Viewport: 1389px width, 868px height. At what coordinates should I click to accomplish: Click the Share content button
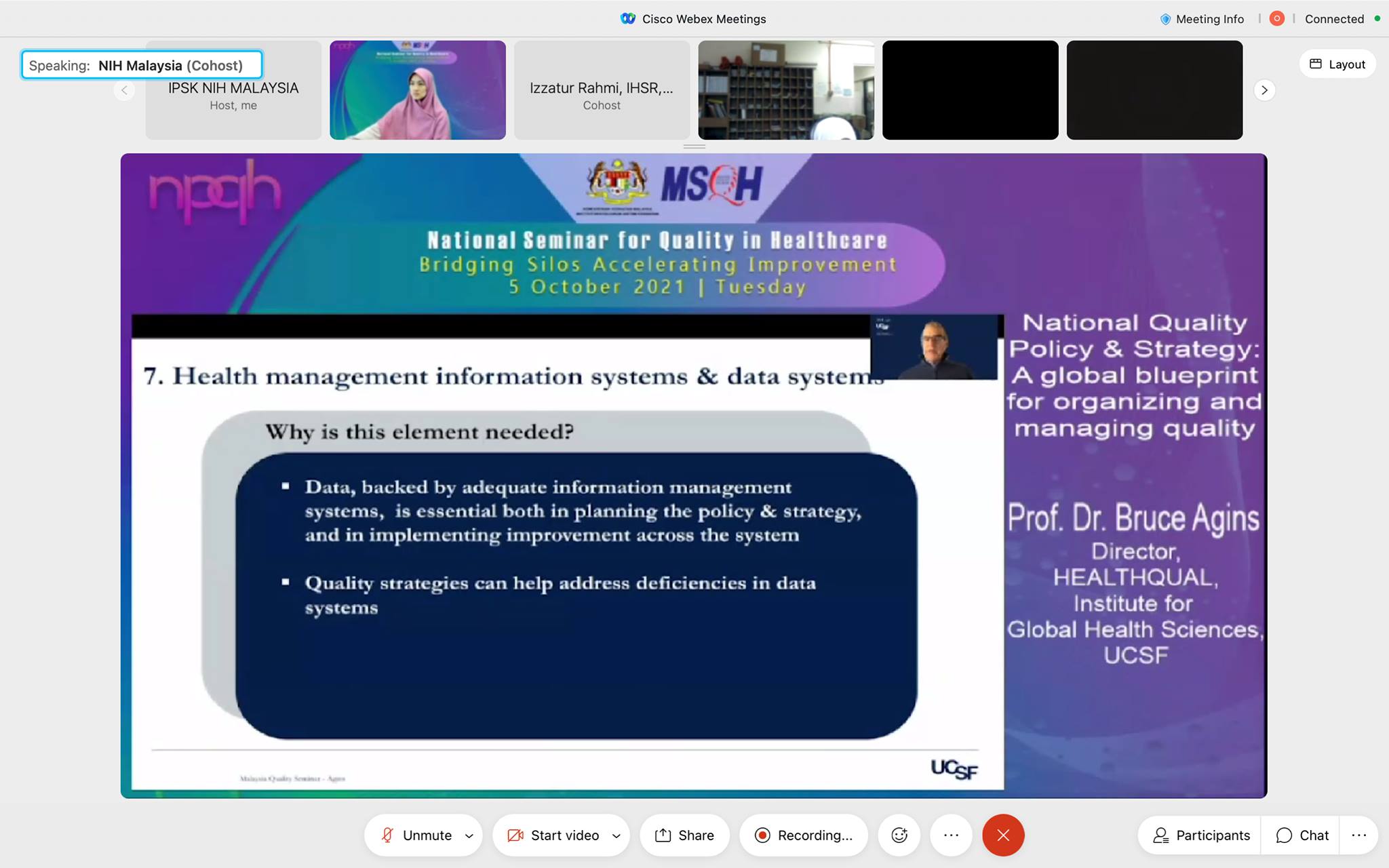point(684,835)
